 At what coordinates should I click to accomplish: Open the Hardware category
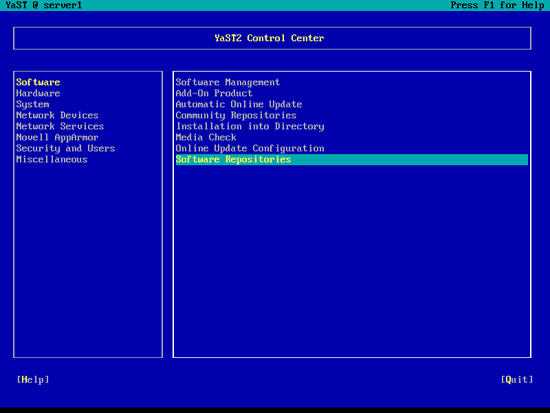(x=38, y=93)
